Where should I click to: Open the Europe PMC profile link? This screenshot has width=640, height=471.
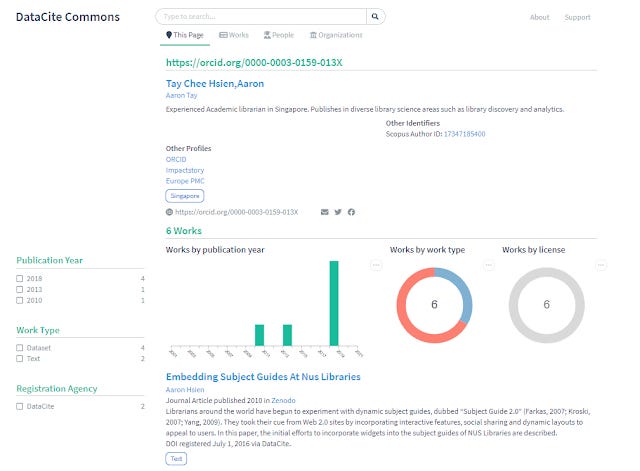click(x=185, y=181)
